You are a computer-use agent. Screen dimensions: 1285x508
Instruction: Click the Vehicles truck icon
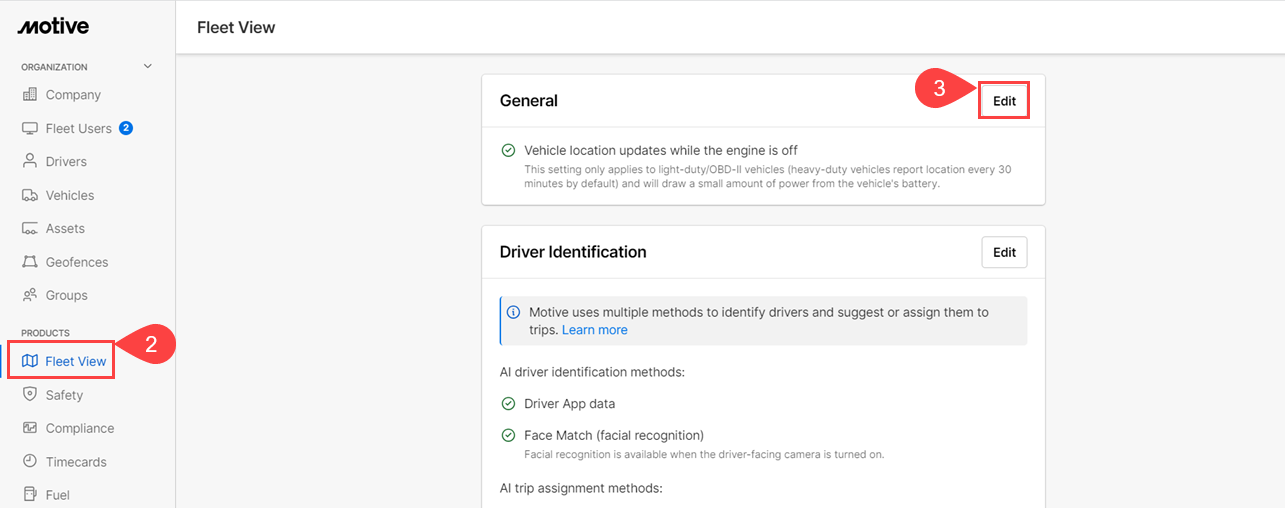[30, 195]
